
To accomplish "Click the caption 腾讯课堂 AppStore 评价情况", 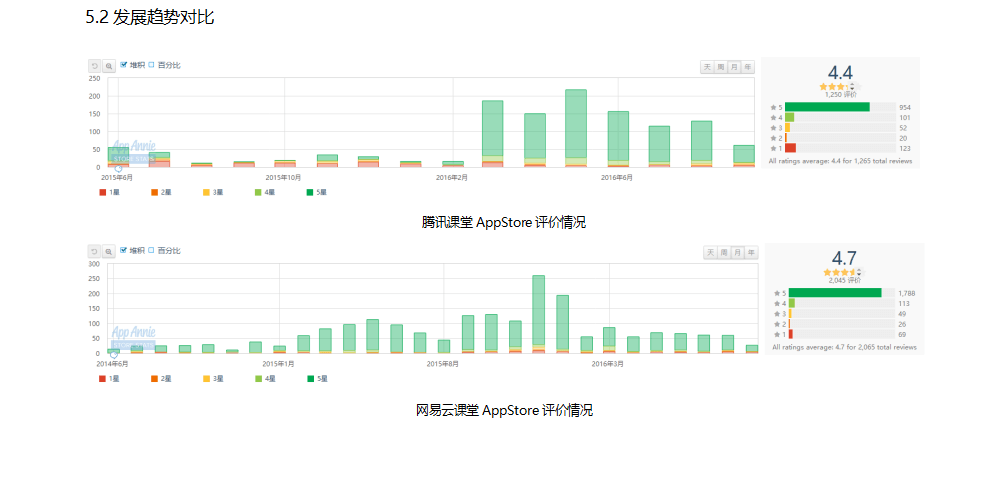I will [x=504, y=223].
